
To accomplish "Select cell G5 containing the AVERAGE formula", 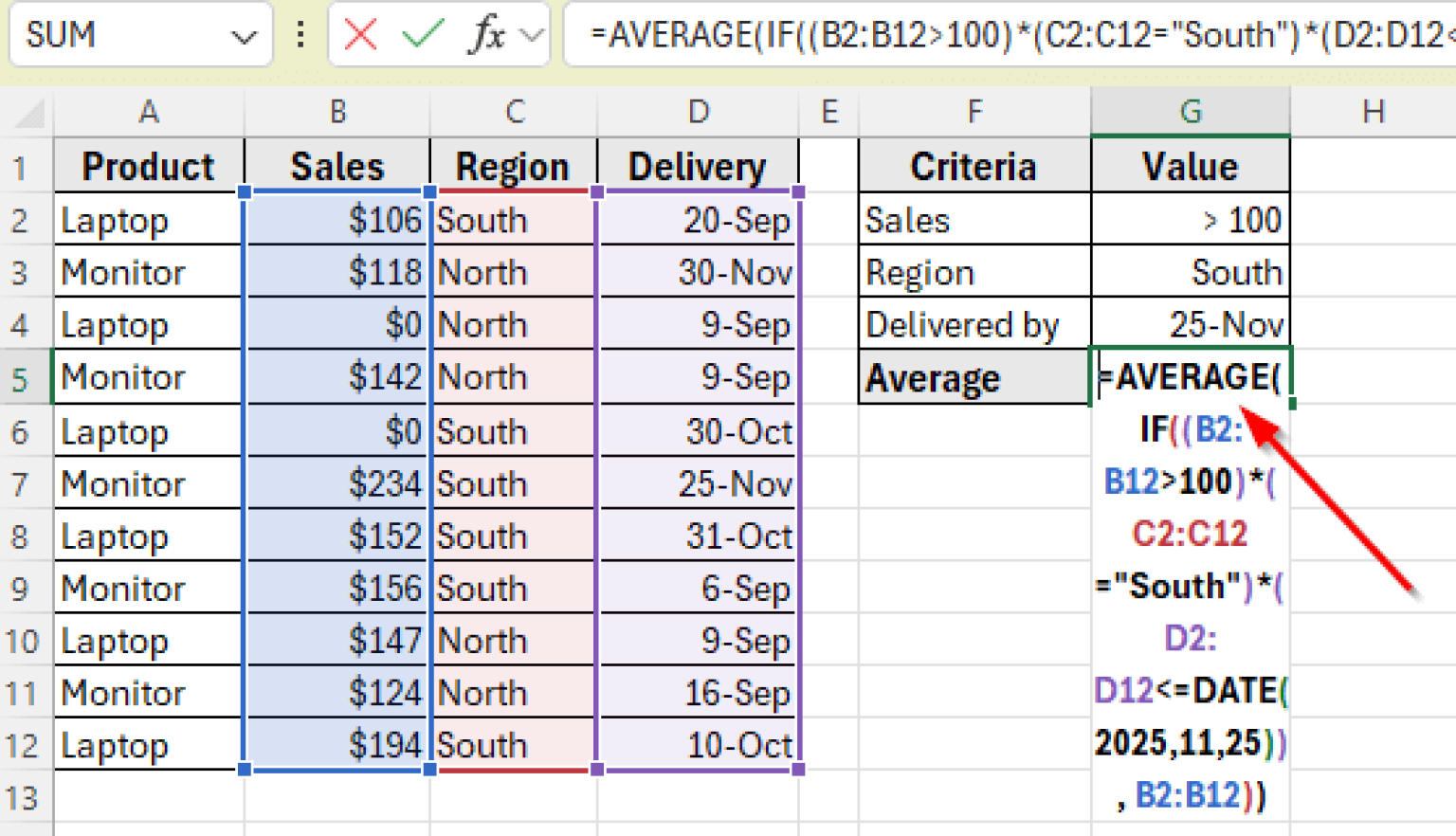I will 1191,376.
